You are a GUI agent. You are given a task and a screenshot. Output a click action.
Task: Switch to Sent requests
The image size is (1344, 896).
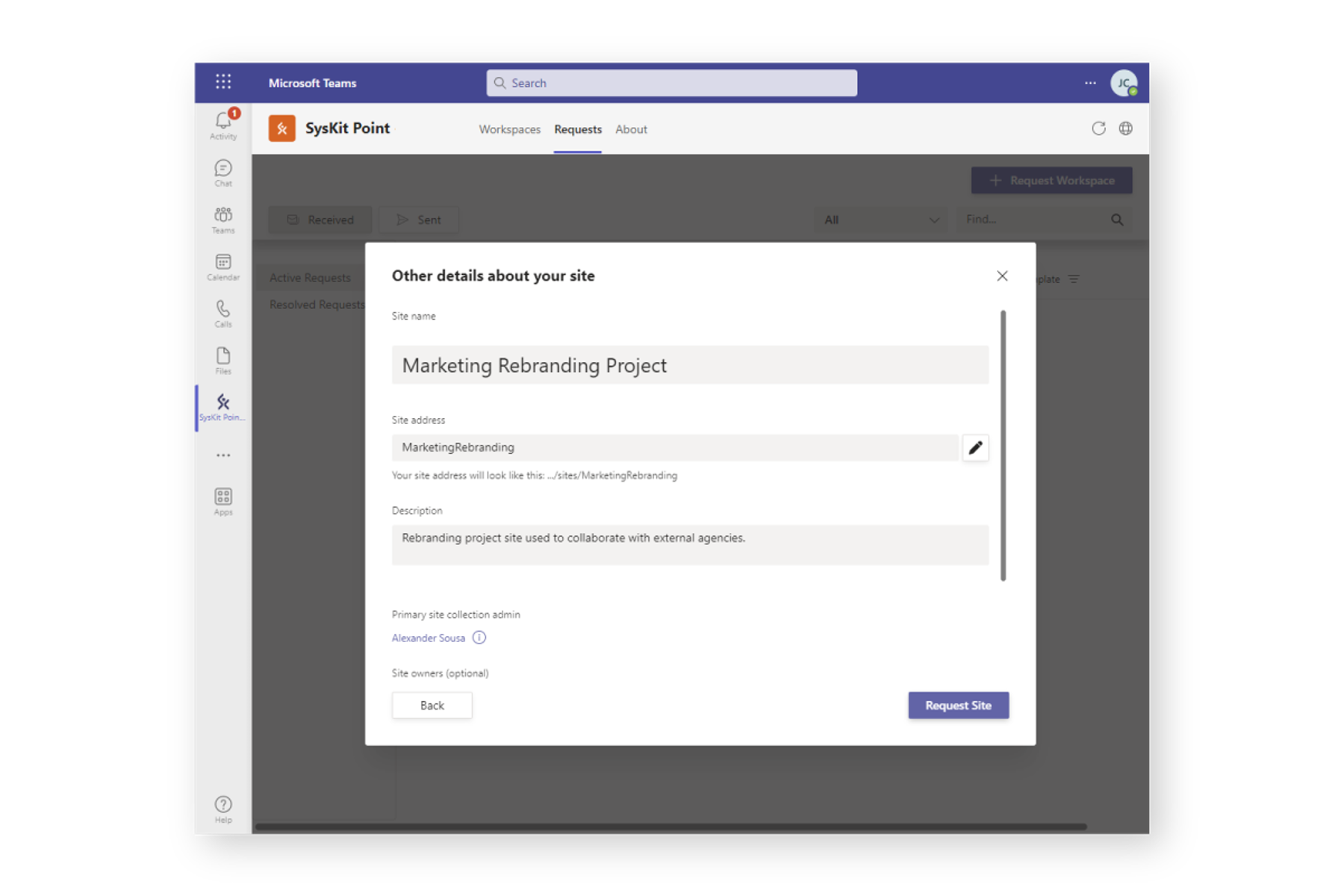coord(419,220)
